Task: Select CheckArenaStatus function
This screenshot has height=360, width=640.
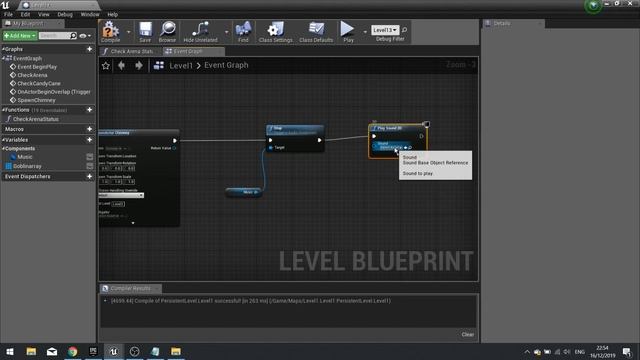Action: tap(36, 119)
